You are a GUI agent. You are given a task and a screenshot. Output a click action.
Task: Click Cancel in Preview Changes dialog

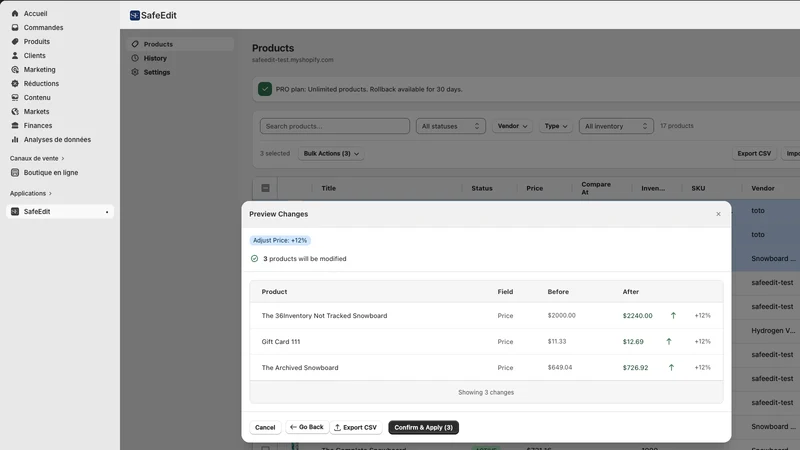(x=265, y=428)
